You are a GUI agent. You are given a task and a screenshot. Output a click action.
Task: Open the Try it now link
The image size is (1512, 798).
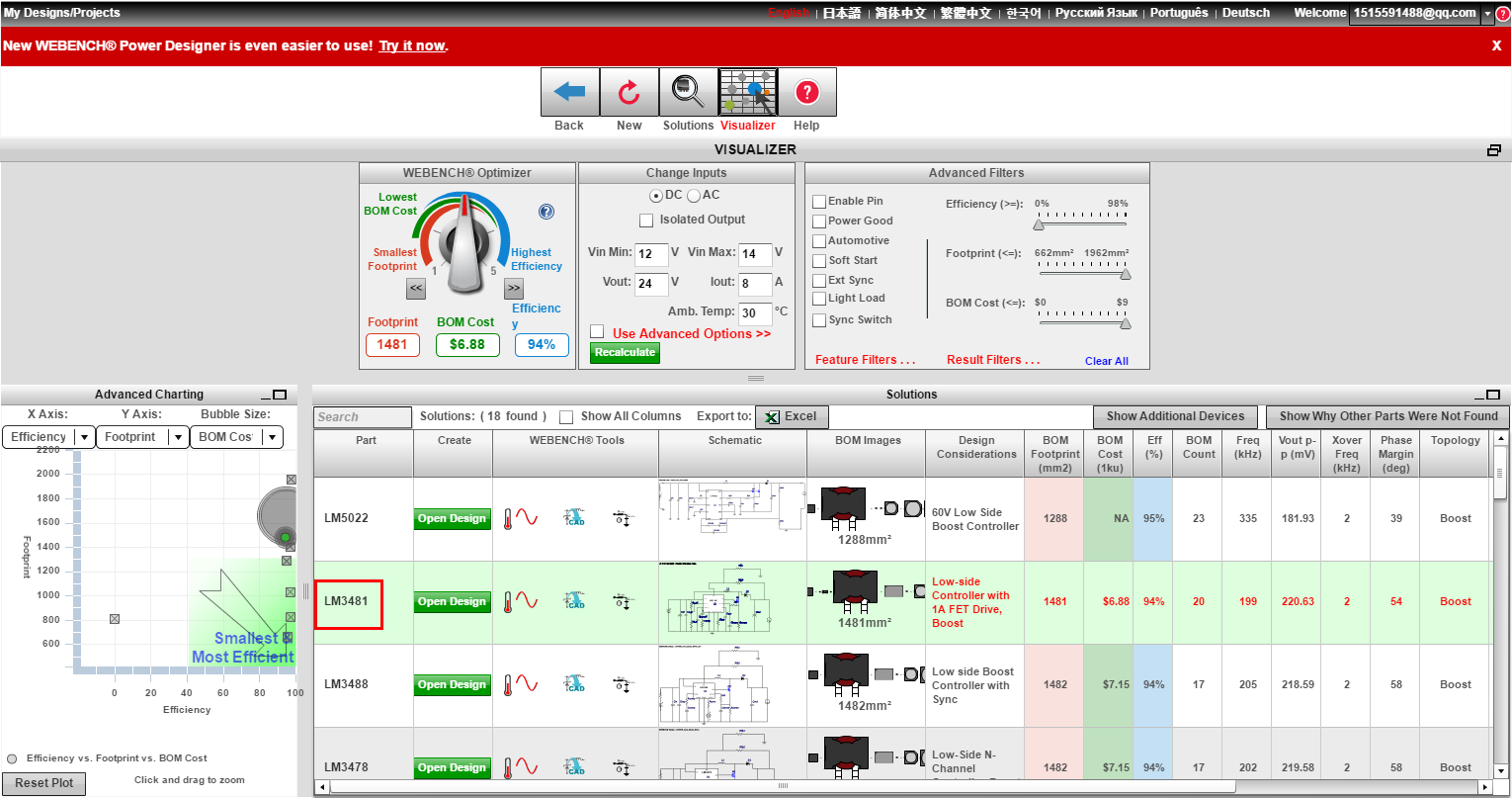click(412, 45)
